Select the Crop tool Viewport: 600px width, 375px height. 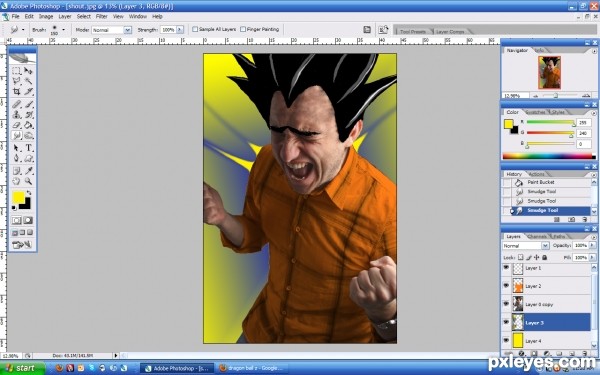tap(16, 91)
